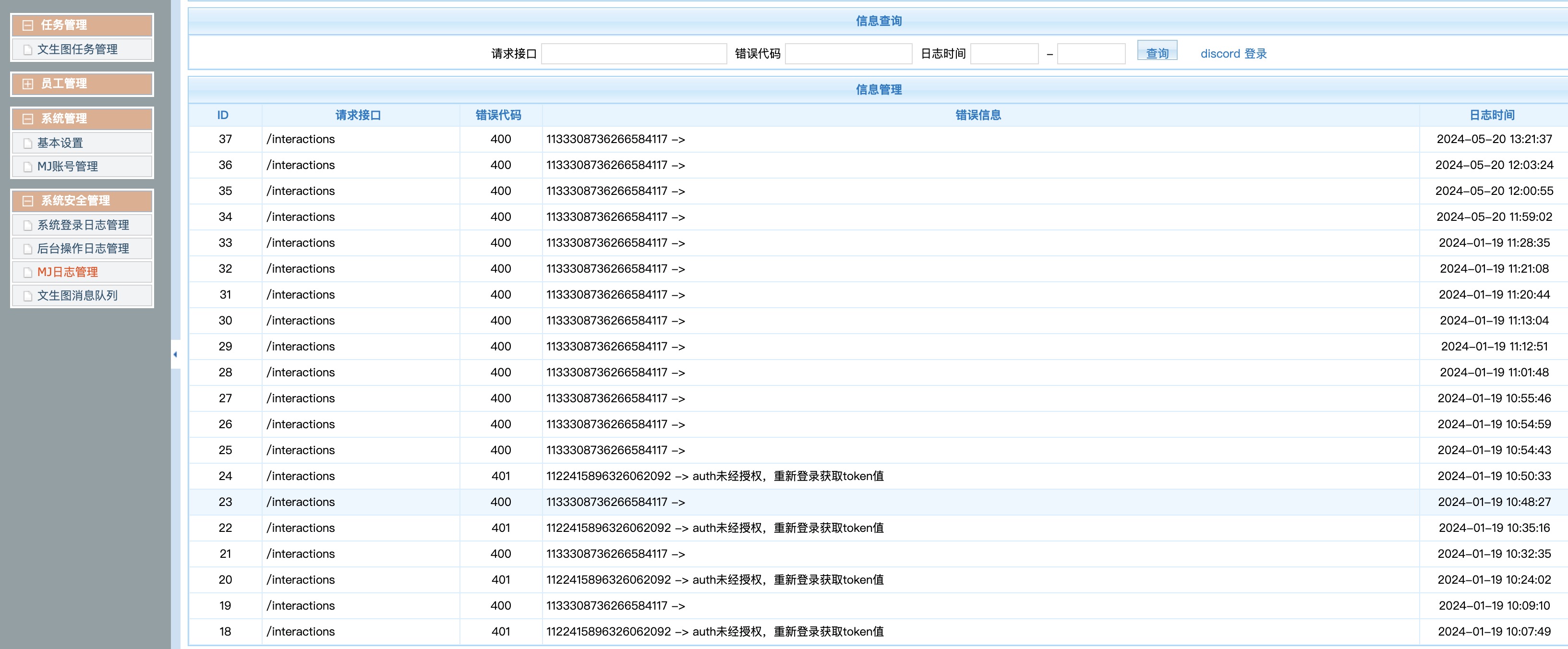
Task: Click the page icon beside MJ账号管理
Action: click(x=27, y=167)
